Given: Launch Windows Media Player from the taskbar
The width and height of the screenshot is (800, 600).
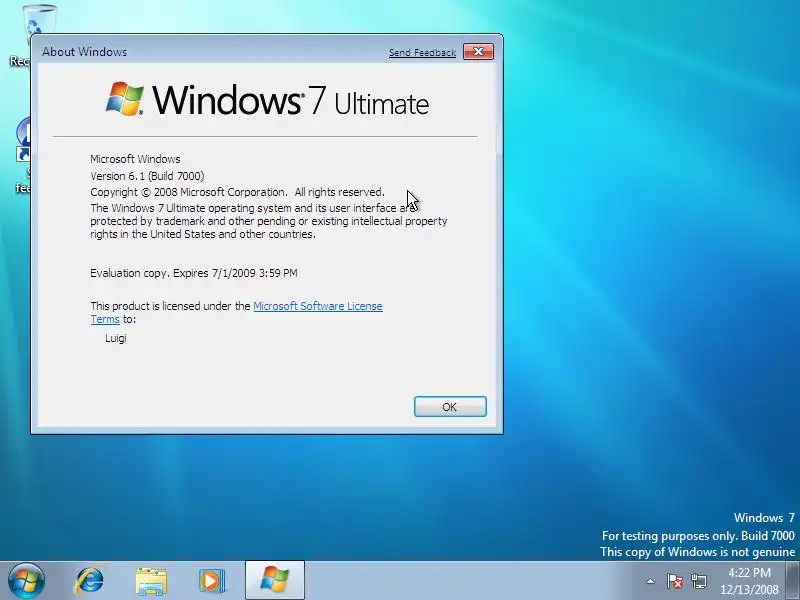Looking at the screenshot, I should 212,581.
